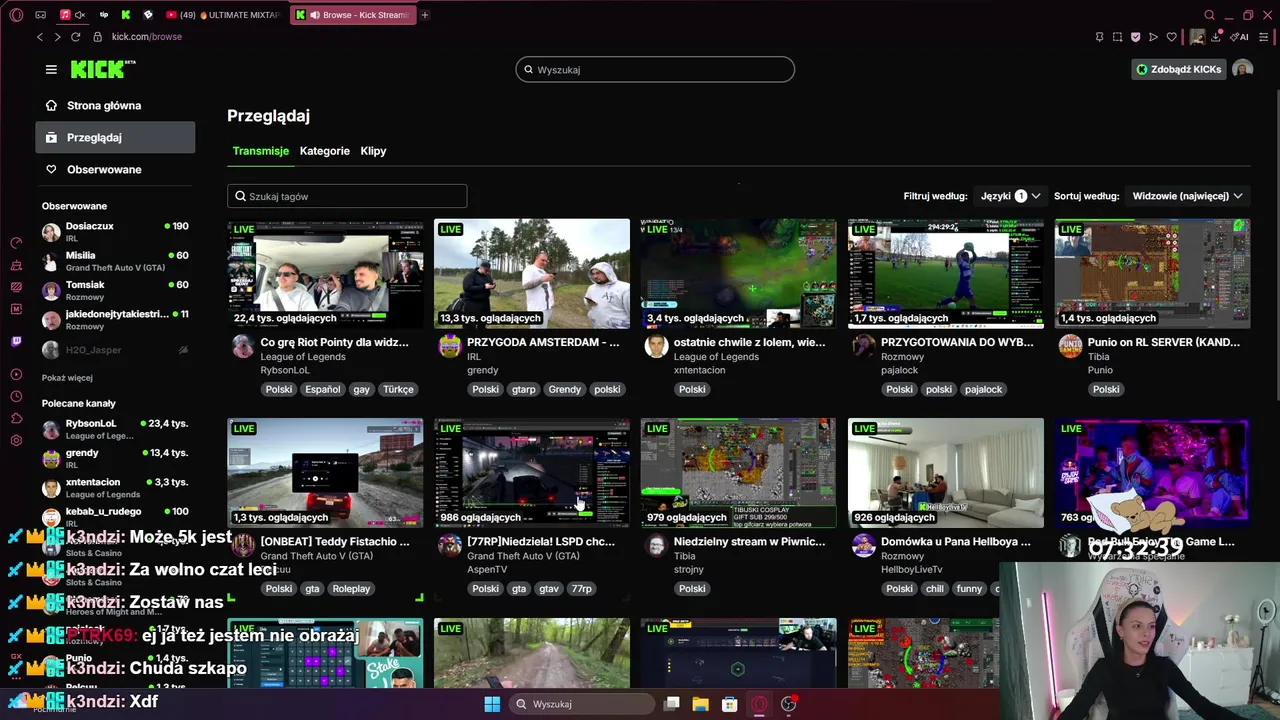The width and height of the screenshot is (1280, 720).
Task: Unmute the pinned music tab speaker icon
Action: 79,15
